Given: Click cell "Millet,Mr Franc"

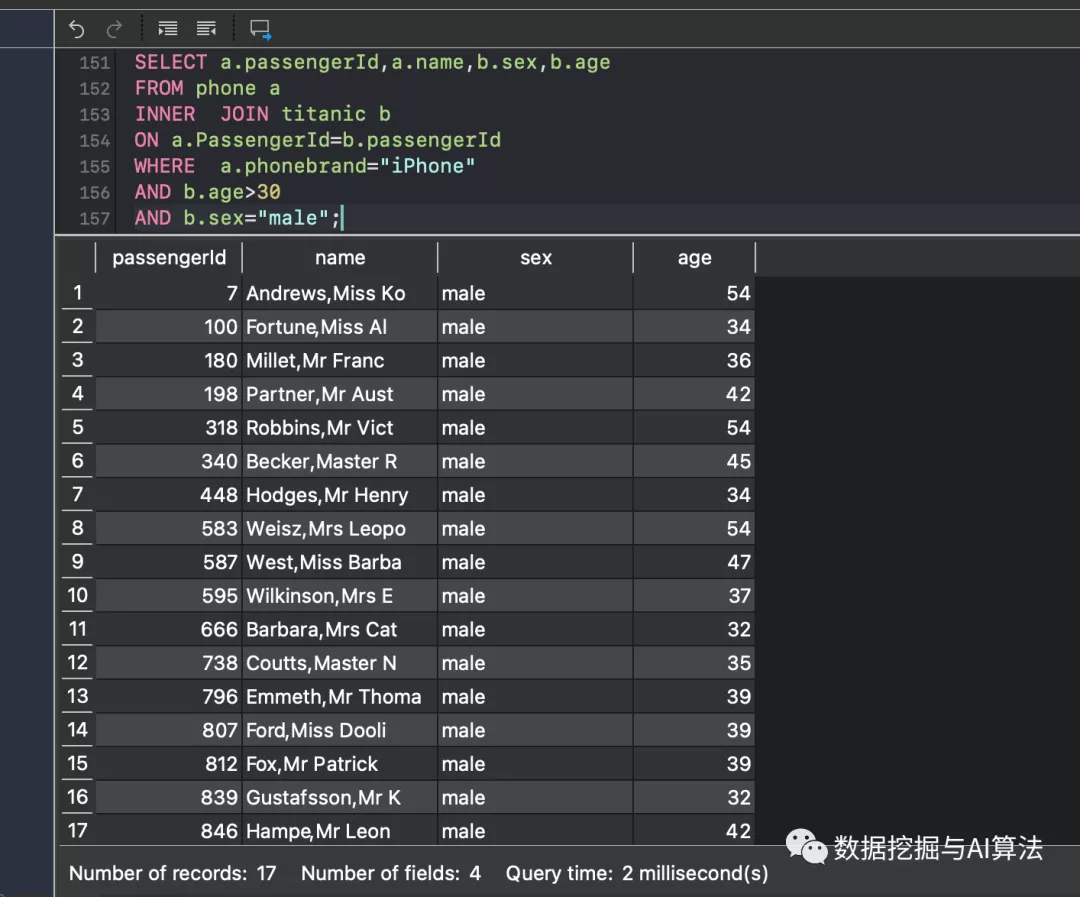Looking at the screenshot, I should click(340, 360).
